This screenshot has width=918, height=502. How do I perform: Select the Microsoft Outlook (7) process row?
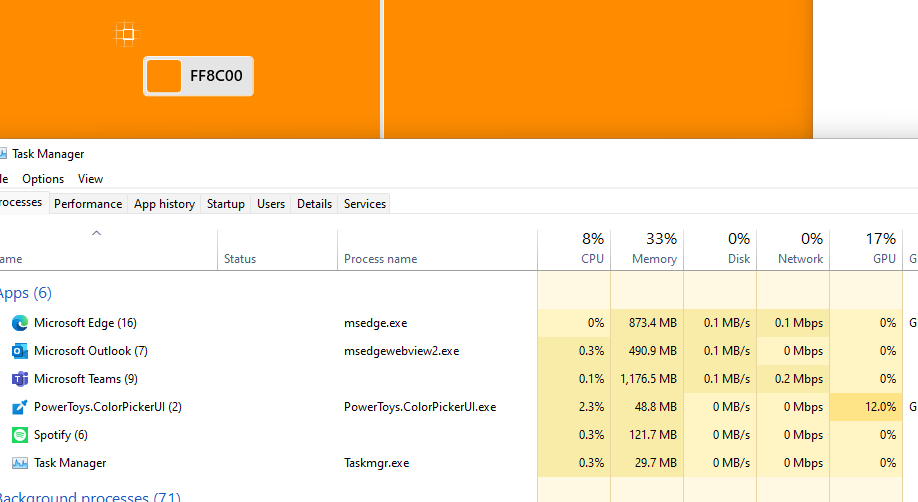coord(459,351)
